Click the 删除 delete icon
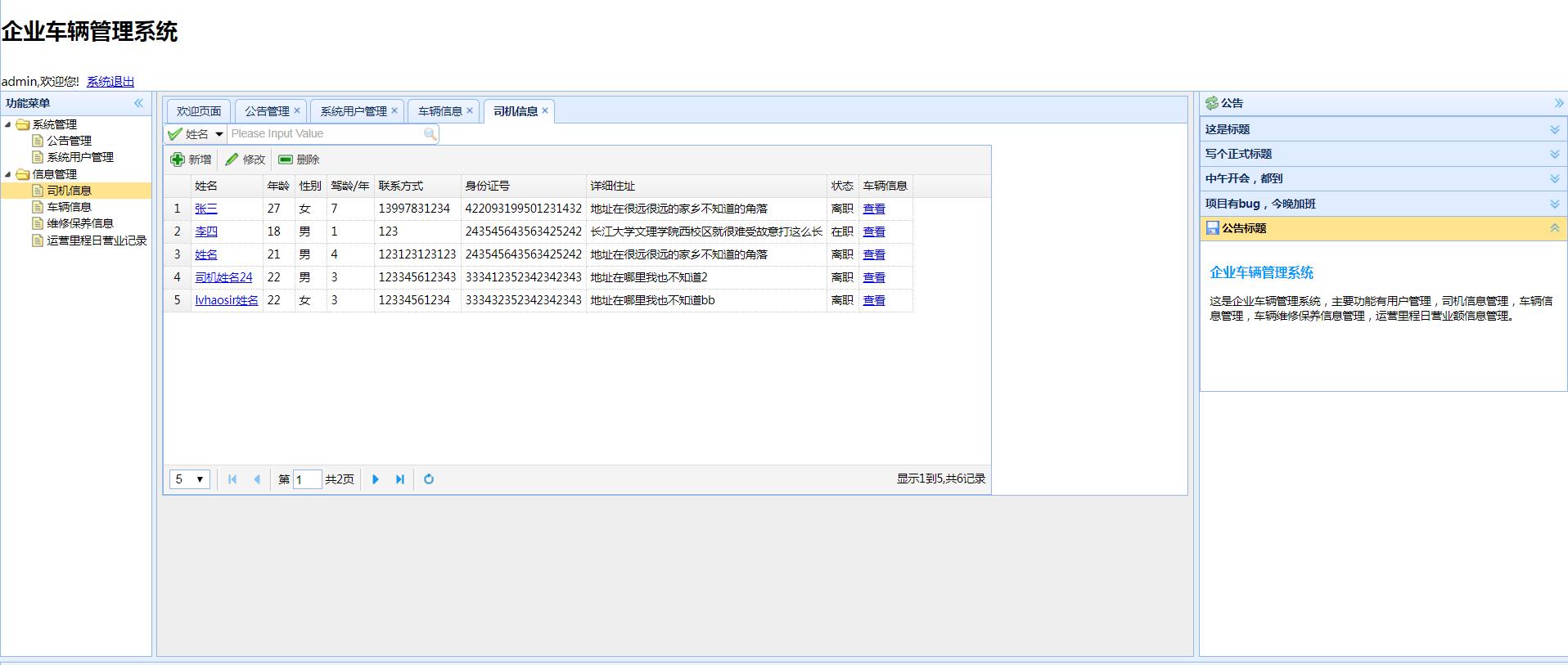Image resolution: width=1568 pixels, height=665 pixels. (286, 160)
